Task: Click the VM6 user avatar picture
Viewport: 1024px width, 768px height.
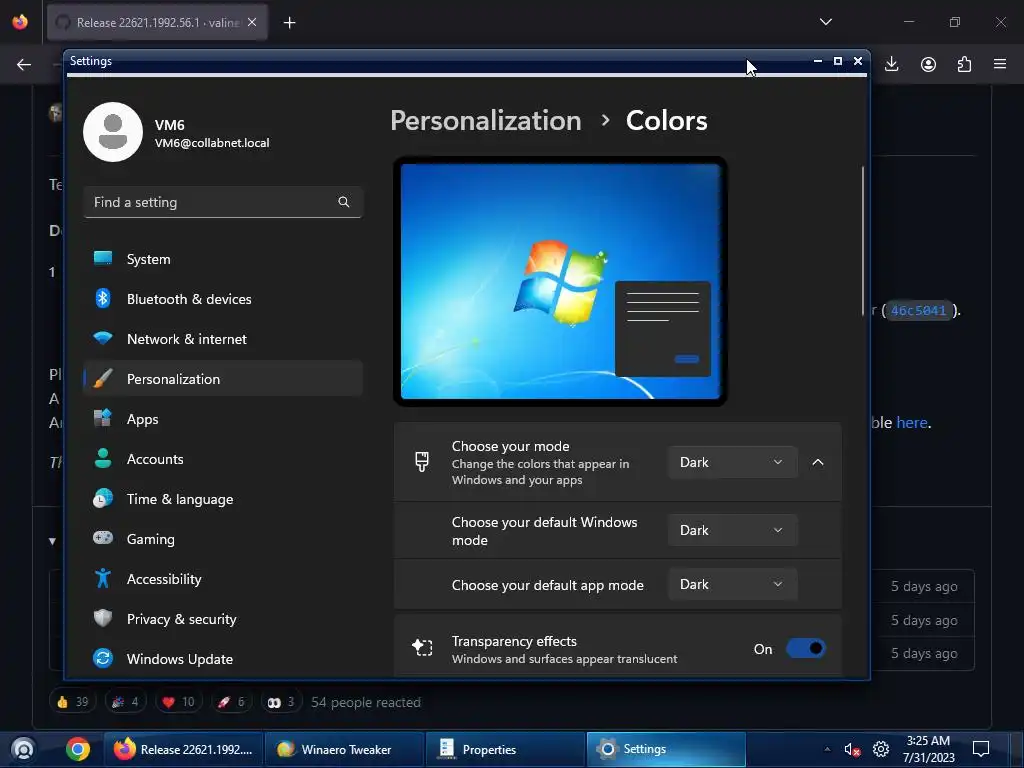Action: click(x=113, y=132)
